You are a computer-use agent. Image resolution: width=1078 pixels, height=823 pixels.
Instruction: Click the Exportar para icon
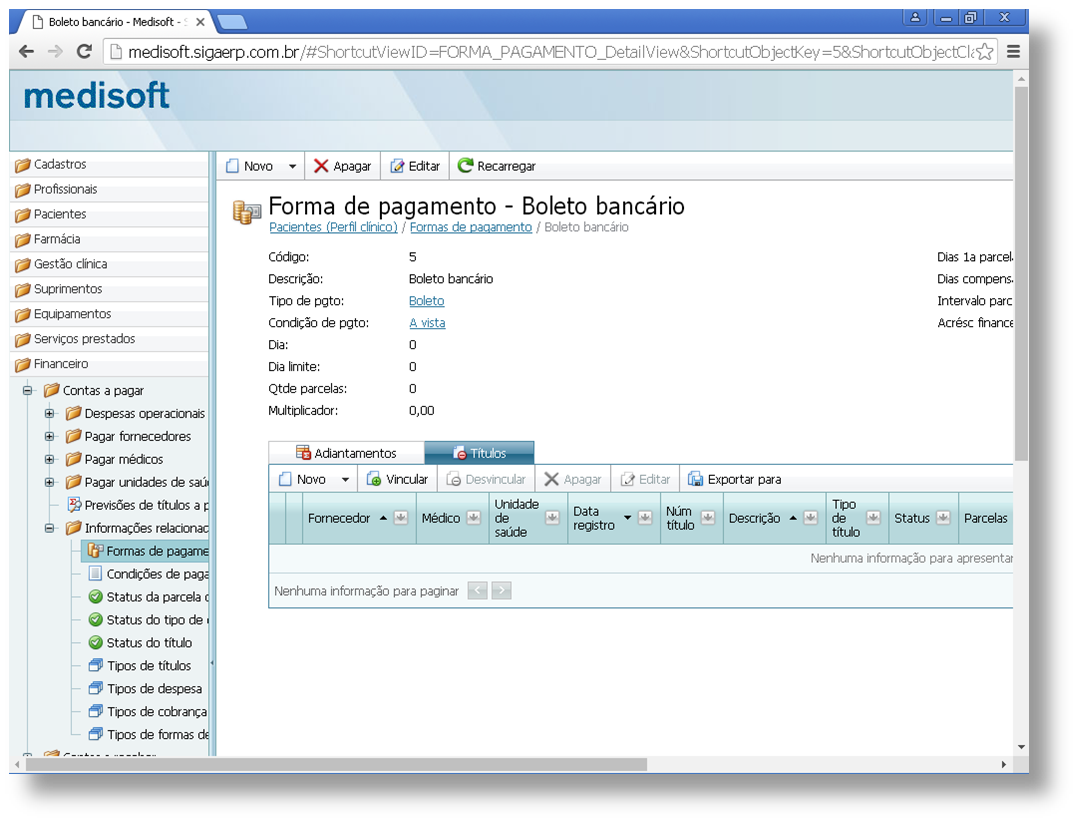click(x=695, y=479)
